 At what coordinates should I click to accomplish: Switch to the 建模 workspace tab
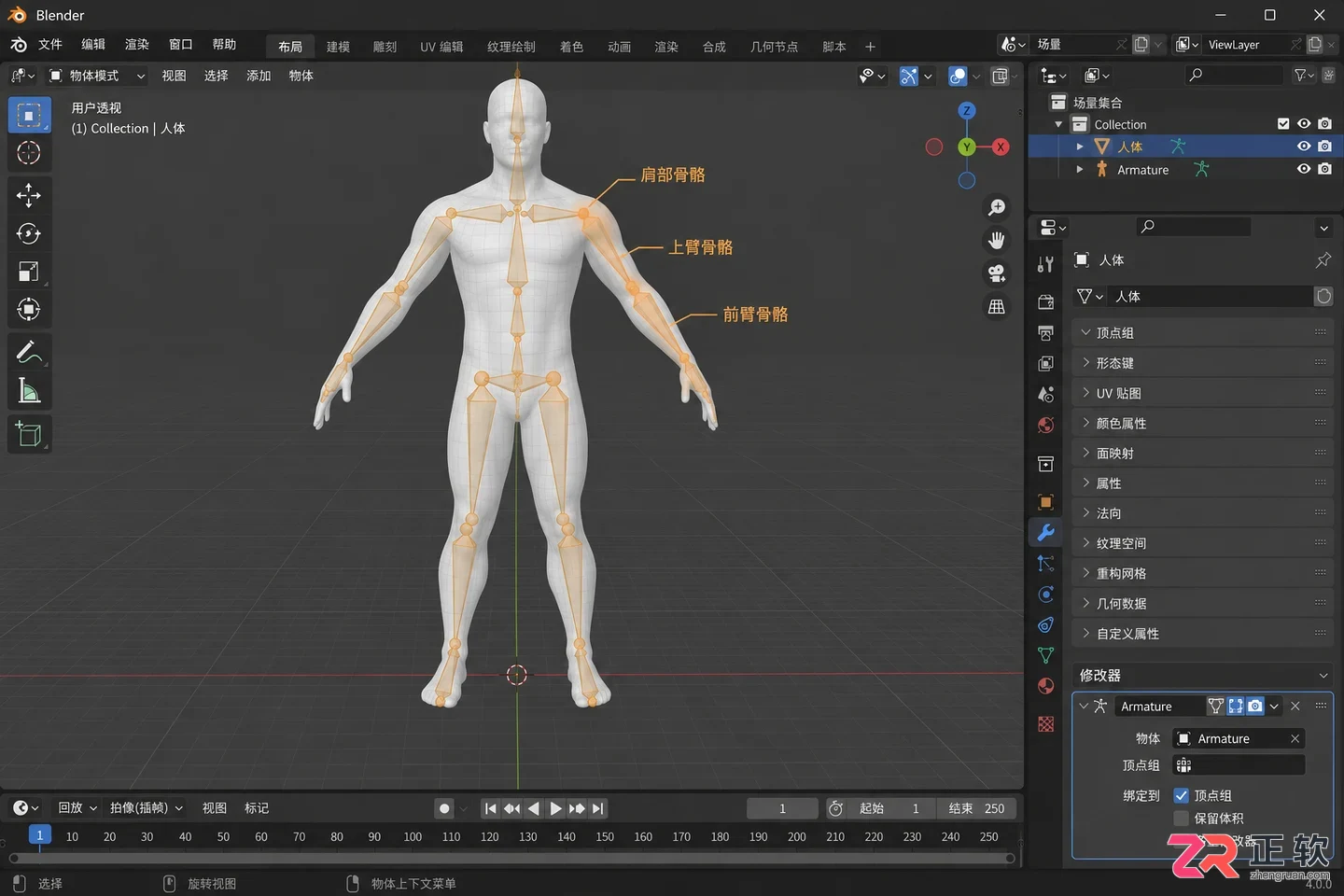pos(338,47)
